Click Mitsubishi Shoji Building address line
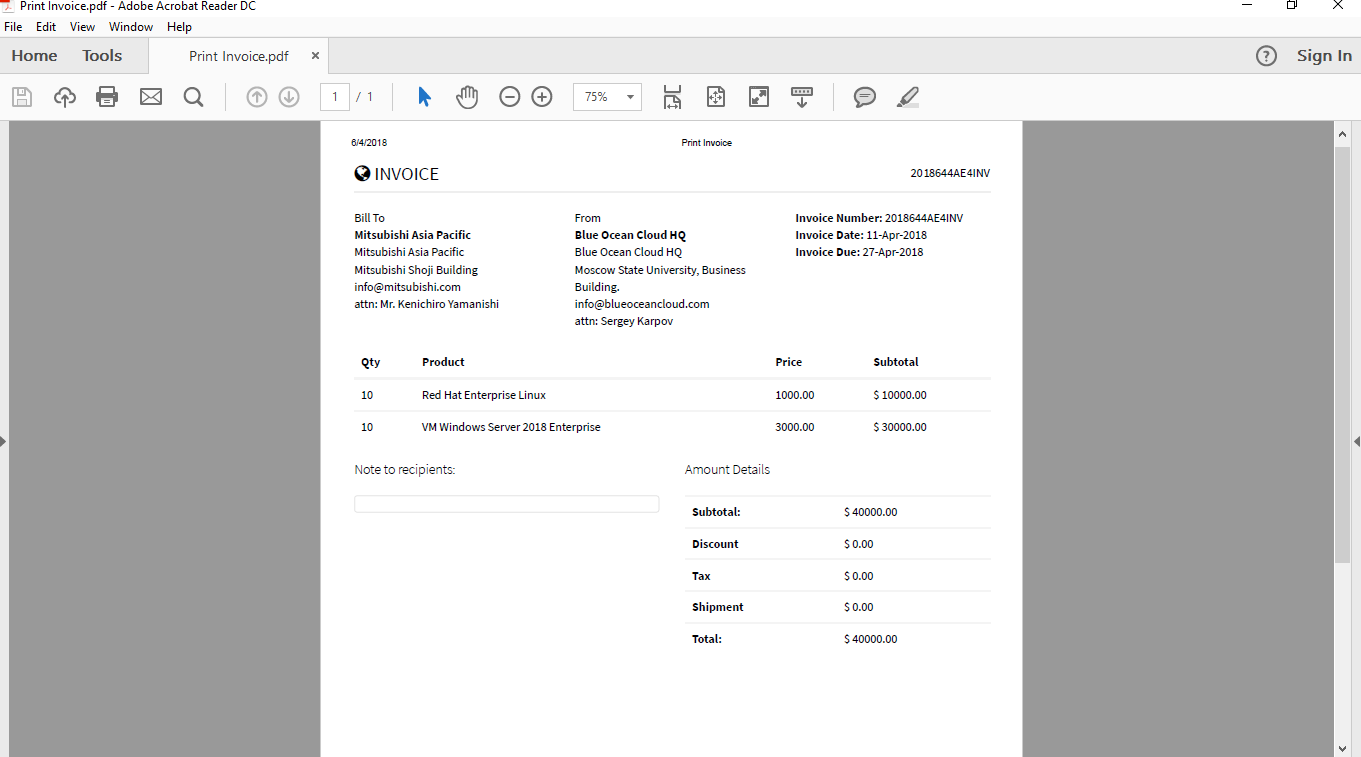 (416, 270)
